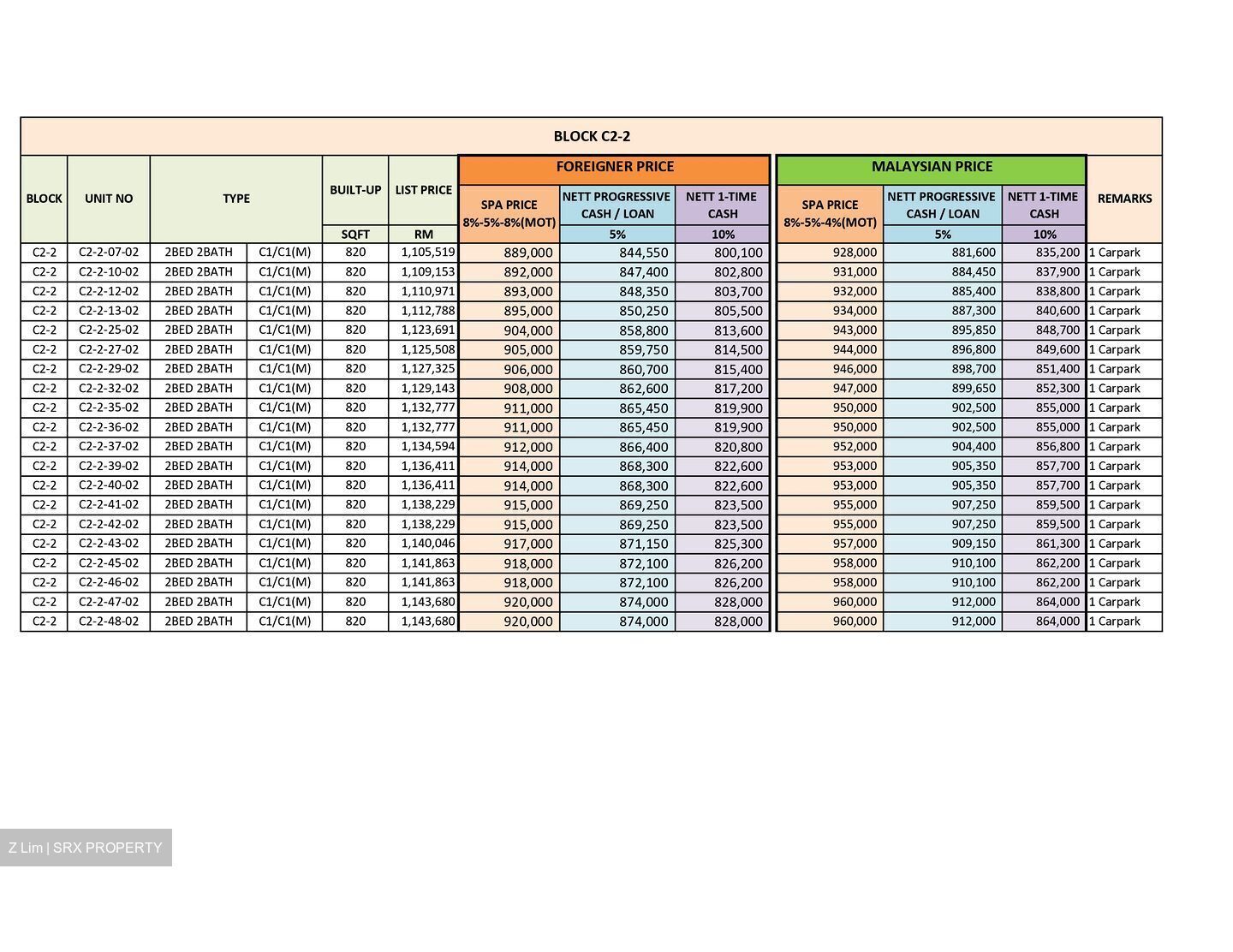Click unit number C2-2-12-02
Image resolution: width=1233 pixels, height=952 pixels.
click(109, 291)
